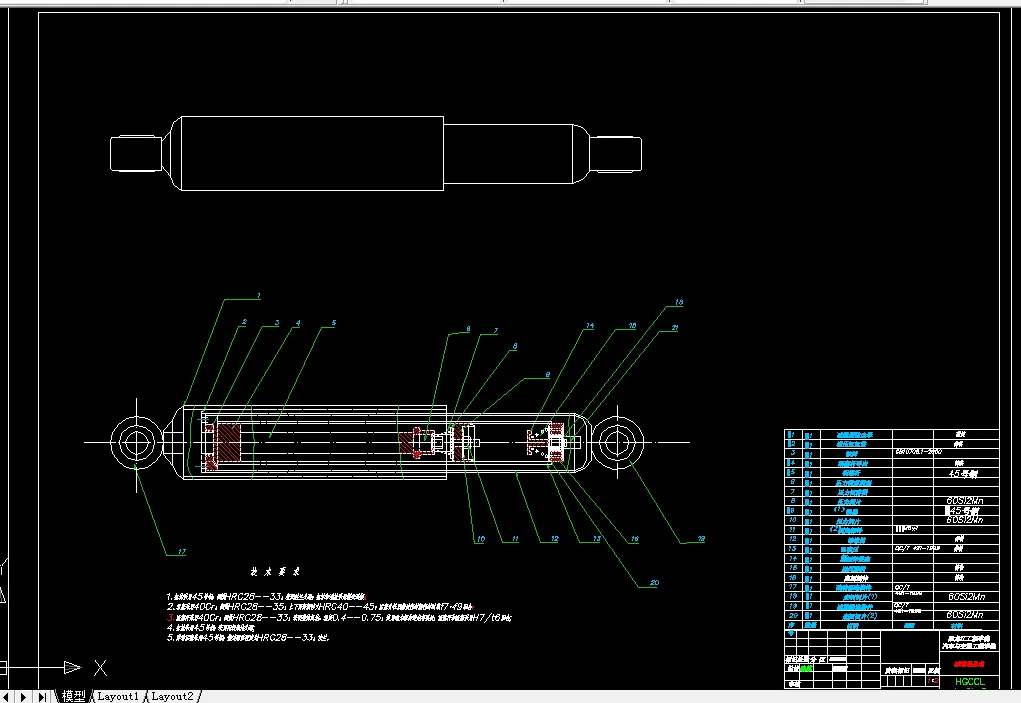Click the next-tab right arrow
Viewport: 1021px width, 703px height.
point(23,697)
